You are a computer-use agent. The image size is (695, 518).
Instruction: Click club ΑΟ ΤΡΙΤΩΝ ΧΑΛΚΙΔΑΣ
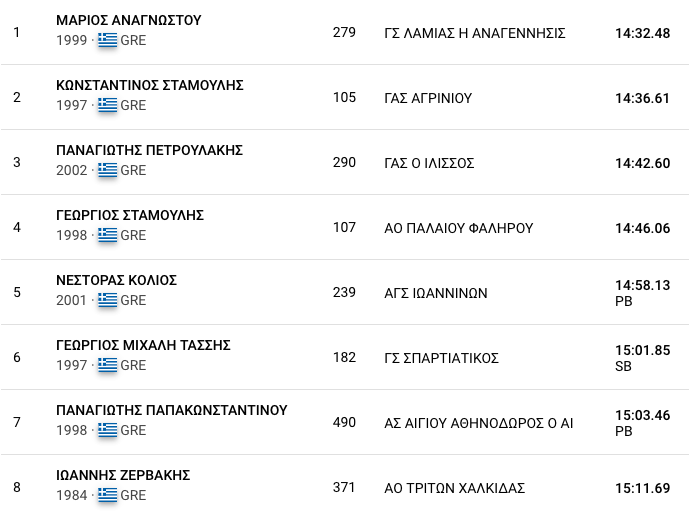tap(455, 488)
